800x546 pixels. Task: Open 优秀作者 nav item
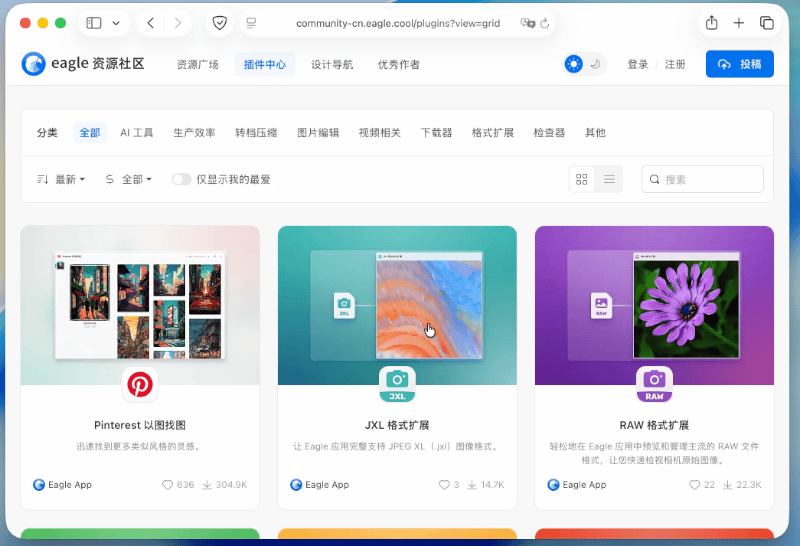399,65
